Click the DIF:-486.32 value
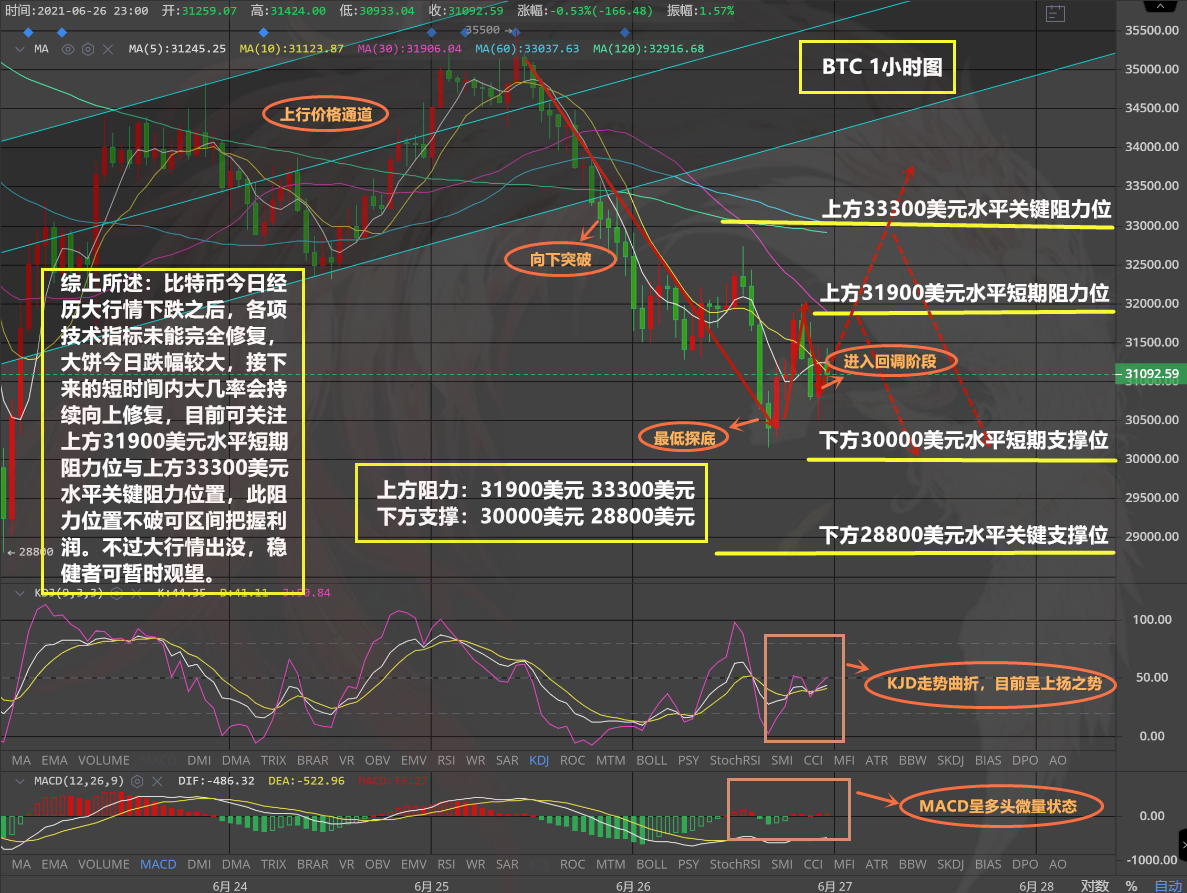 (216, 781)
